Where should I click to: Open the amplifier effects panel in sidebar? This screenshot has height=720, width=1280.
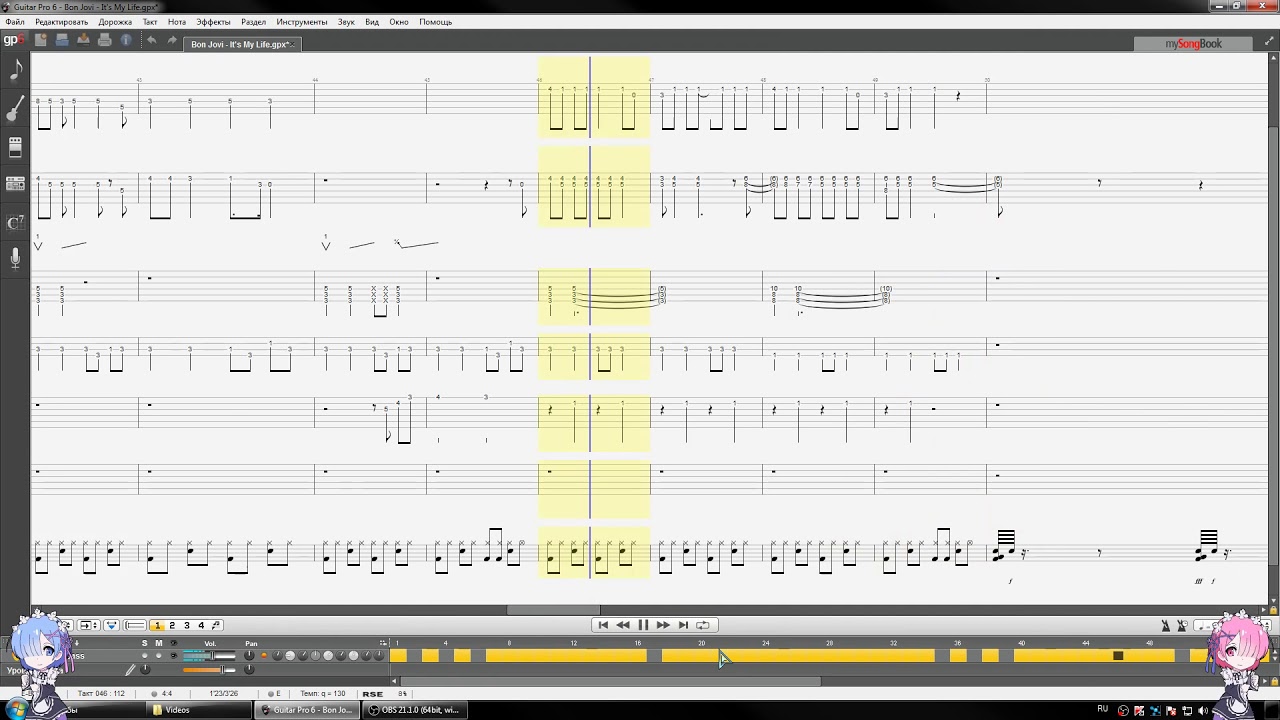(15, 147)
